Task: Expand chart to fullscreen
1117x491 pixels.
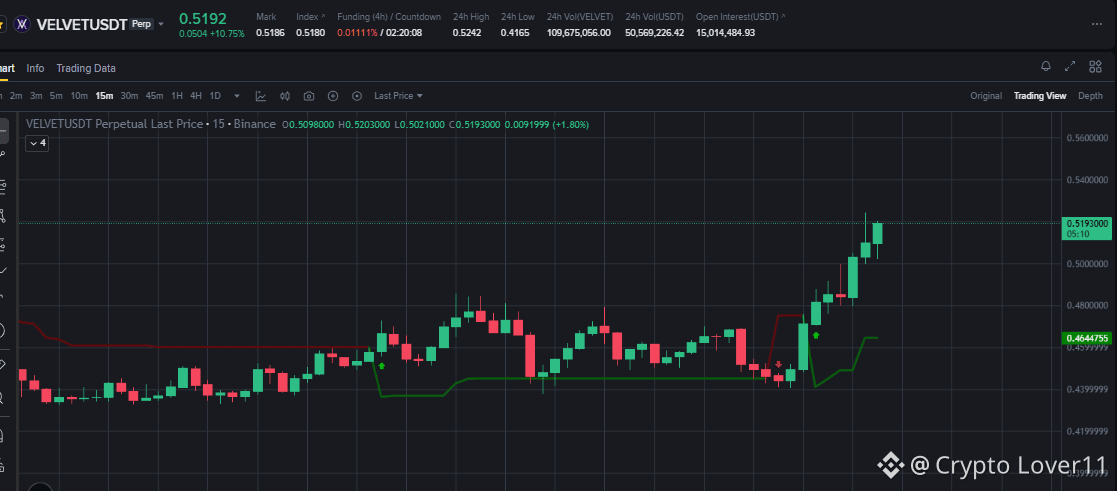Action: coord(1070,67)
